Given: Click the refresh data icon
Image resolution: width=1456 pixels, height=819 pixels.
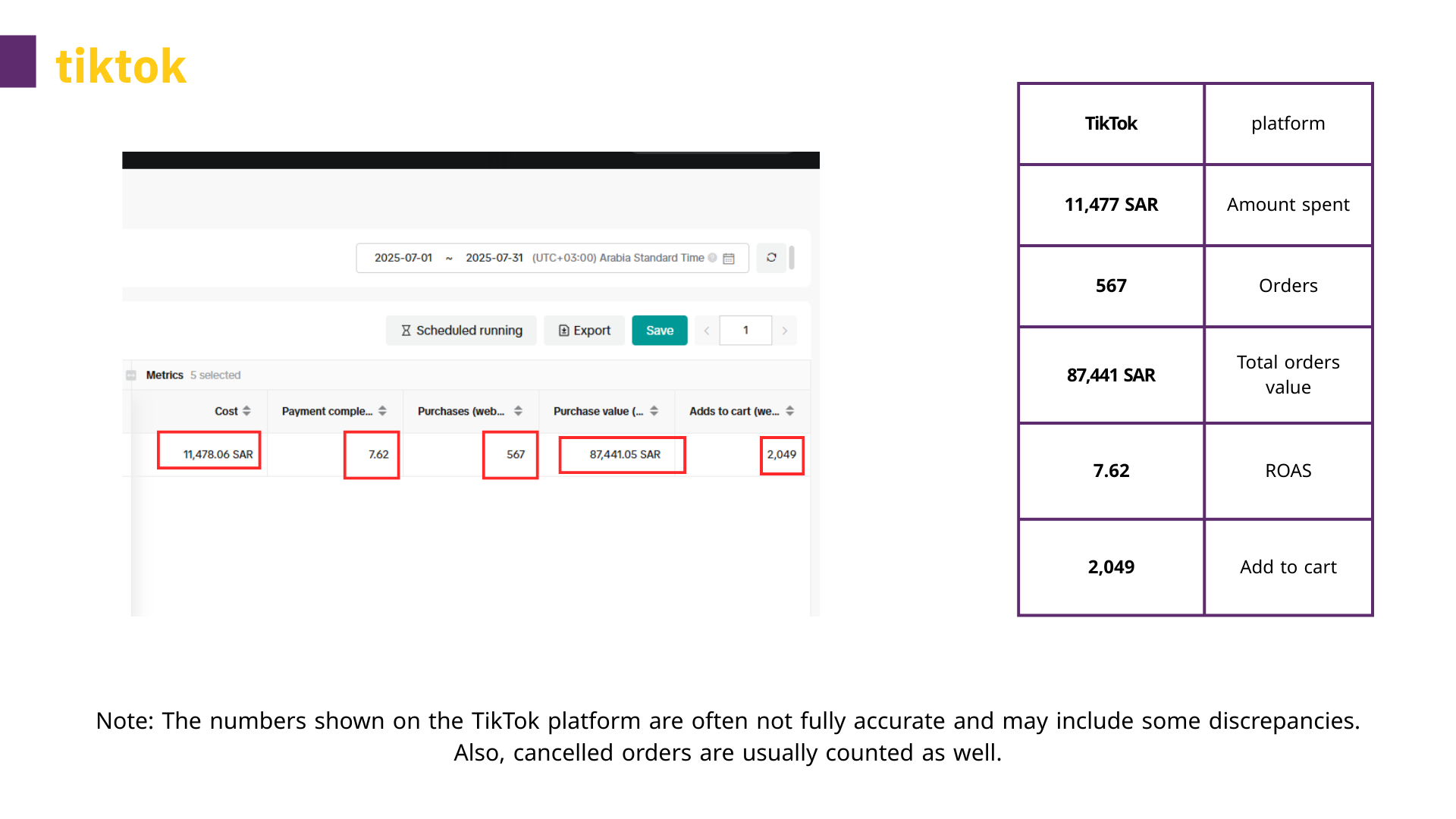Looking at the screenshot, I should pos(771,258).
